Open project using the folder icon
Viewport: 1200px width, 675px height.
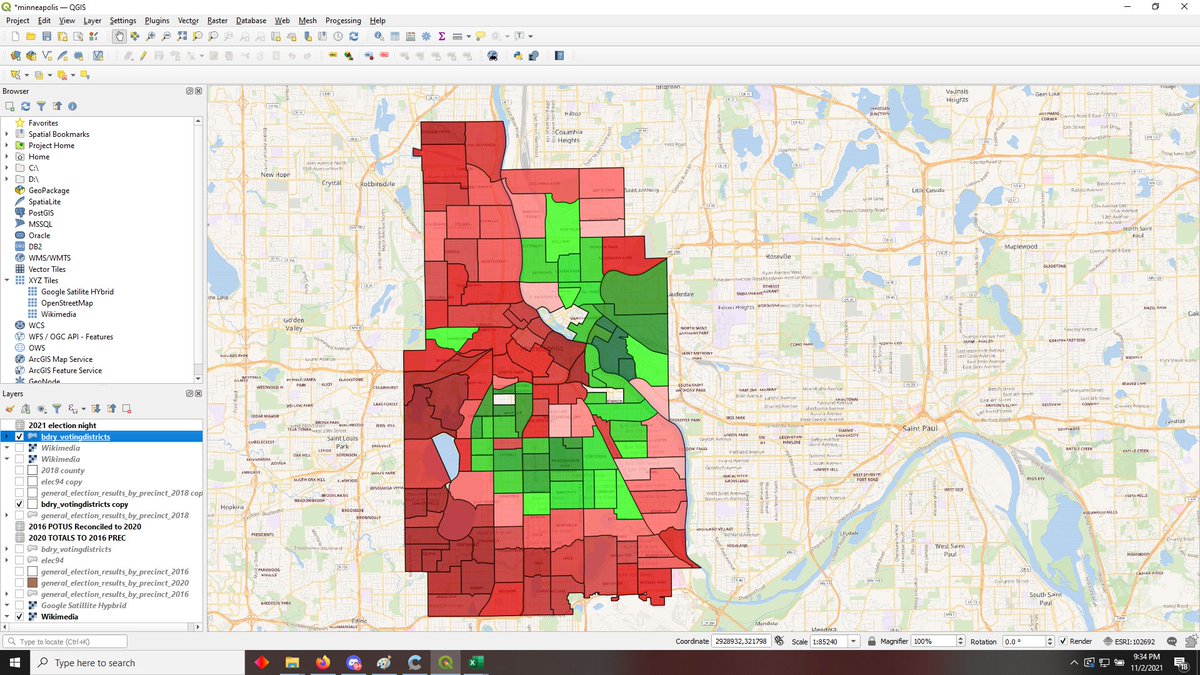coord(31,36)
